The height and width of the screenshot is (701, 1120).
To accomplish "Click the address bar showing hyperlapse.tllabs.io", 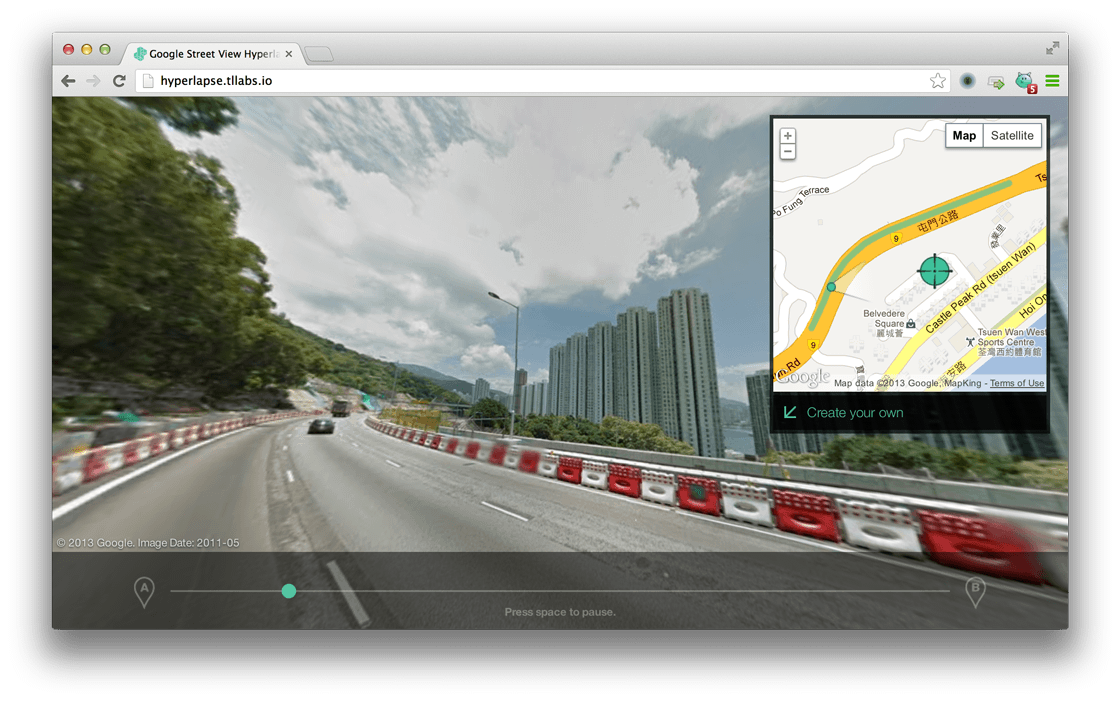I will click(x=543, y=81).
